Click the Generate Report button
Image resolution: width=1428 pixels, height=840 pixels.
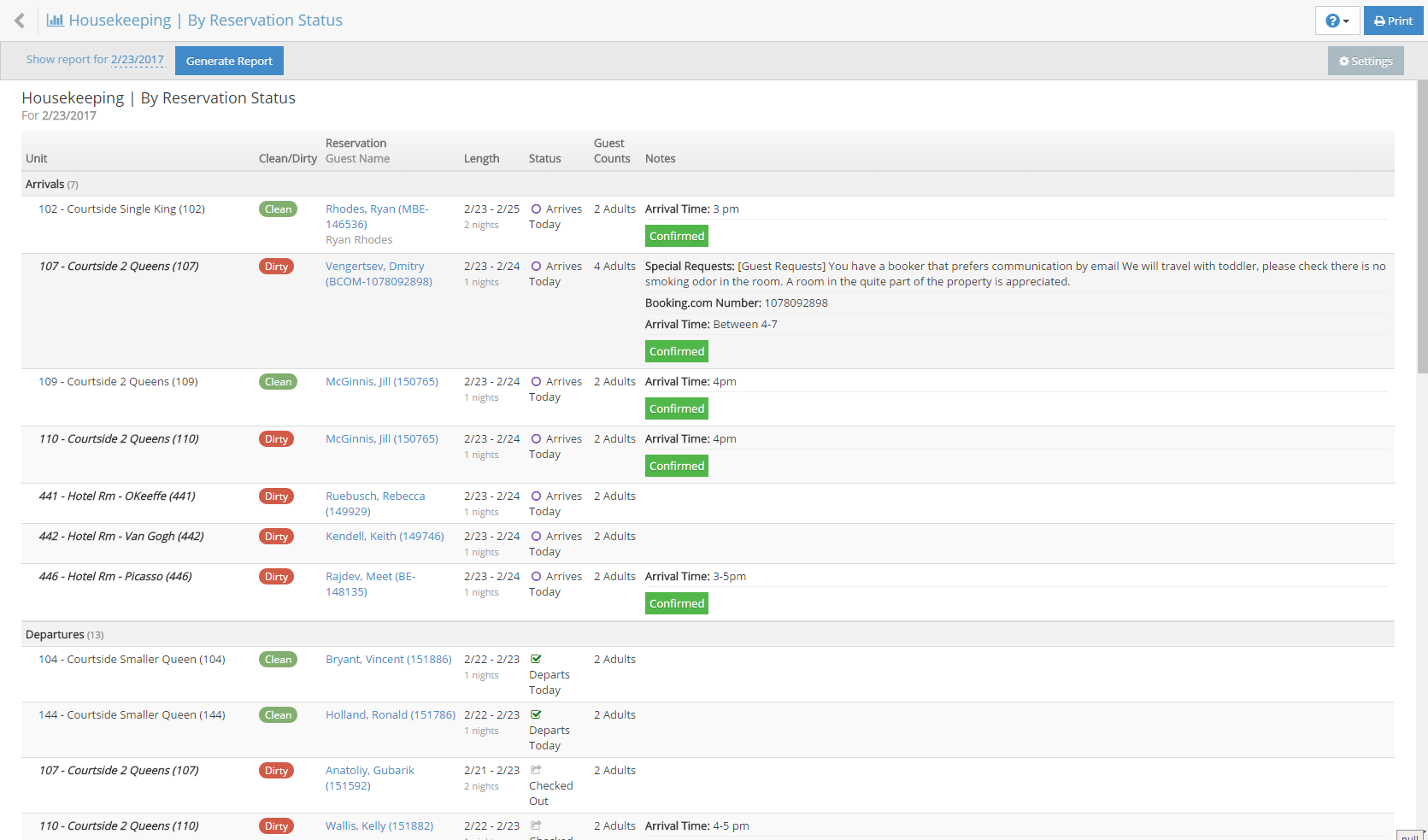click(229, 61)
